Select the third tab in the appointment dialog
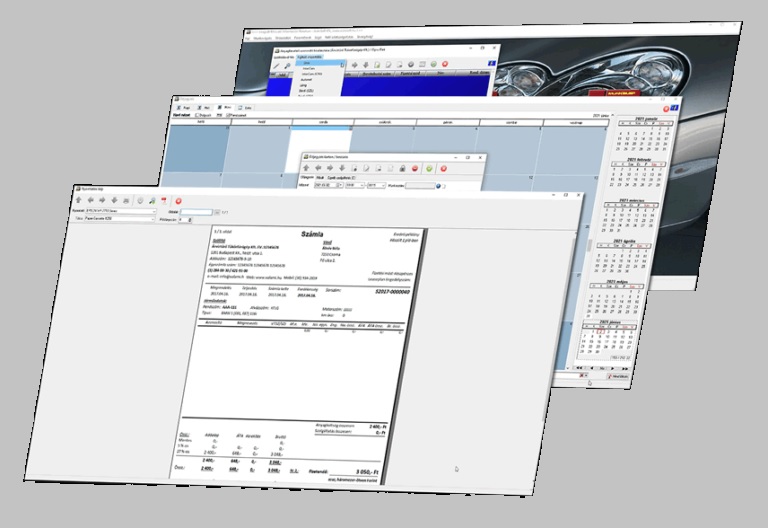 [341, 178]
